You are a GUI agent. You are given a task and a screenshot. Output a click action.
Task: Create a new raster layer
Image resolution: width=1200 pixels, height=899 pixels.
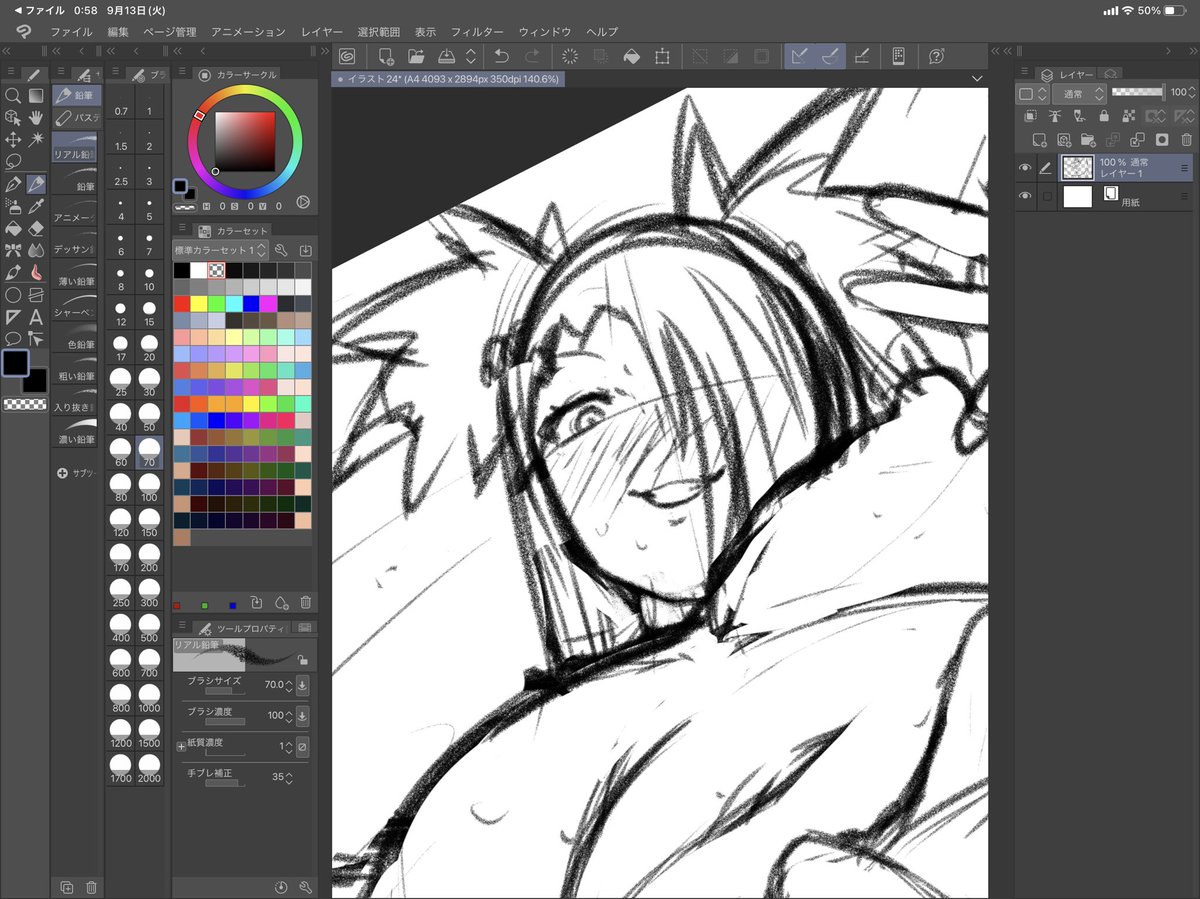(x=1039, y=140)
